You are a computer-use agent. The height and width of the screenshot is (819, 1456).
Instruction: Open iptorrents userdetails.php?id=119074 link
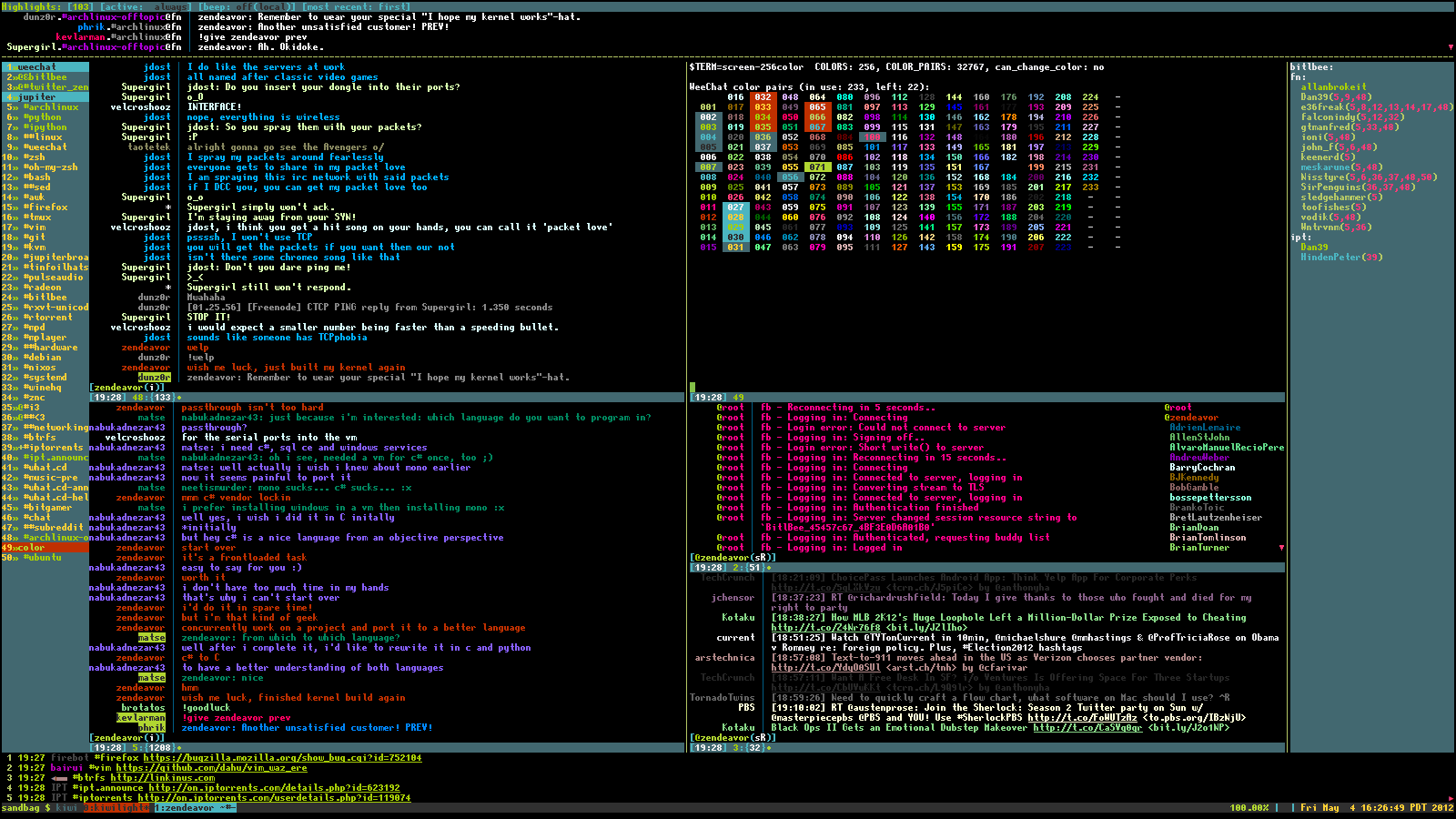(274, 798)
